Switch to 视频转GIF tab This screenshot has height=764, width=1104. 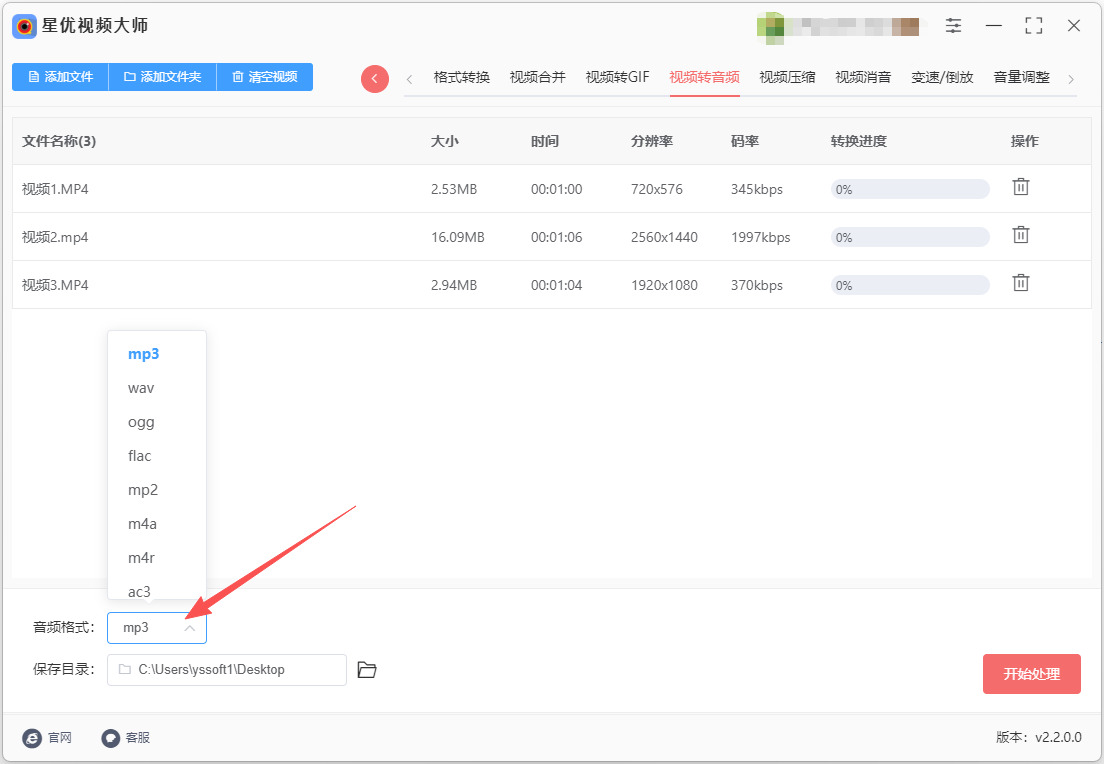coord(617,77)
